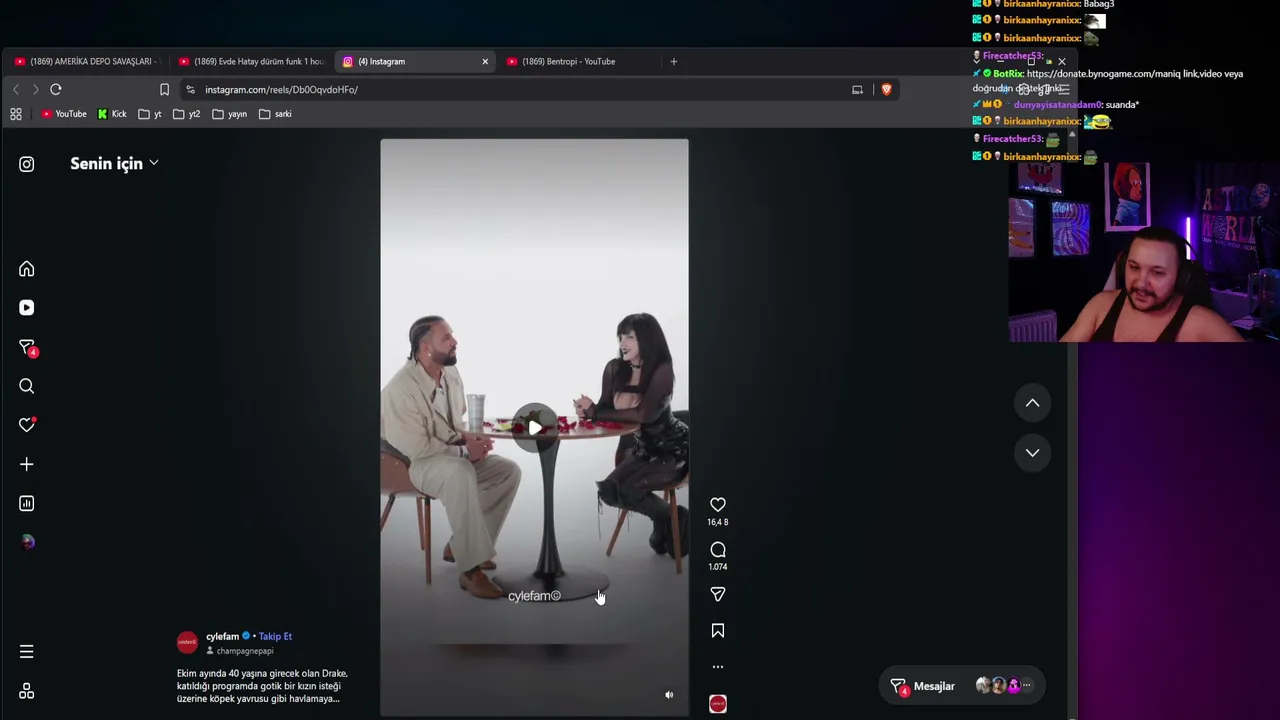Close the Instagram browser tab
The height and width of the screenshot is (720, 1280).
(485, 61)
